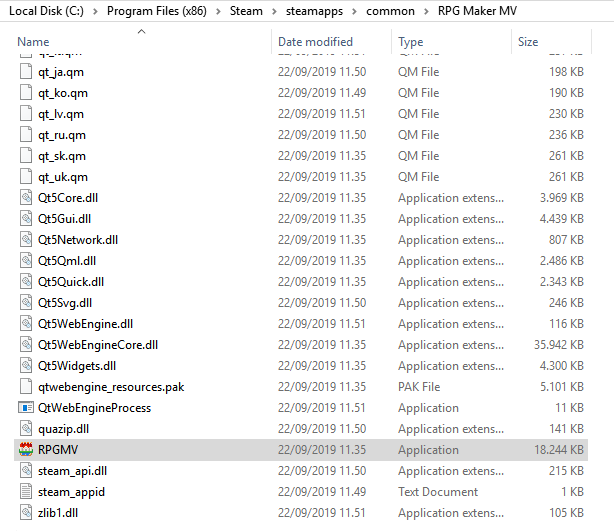The height and width of the screenshot is (531, 614).
Task: Sort files by Date modified column
Action: coord(315,42)
